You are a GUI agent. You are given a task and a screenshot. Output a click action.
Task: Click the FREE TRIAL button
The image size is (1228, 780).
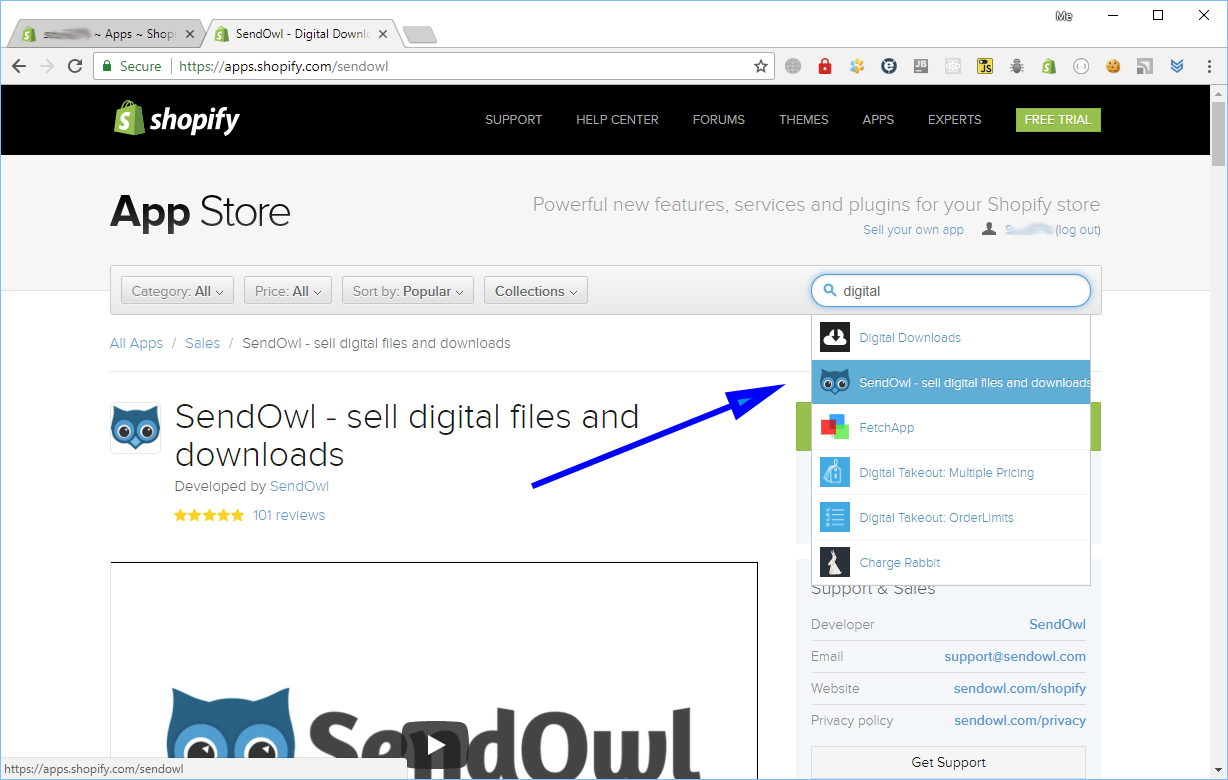click(x=1058, y=120)
